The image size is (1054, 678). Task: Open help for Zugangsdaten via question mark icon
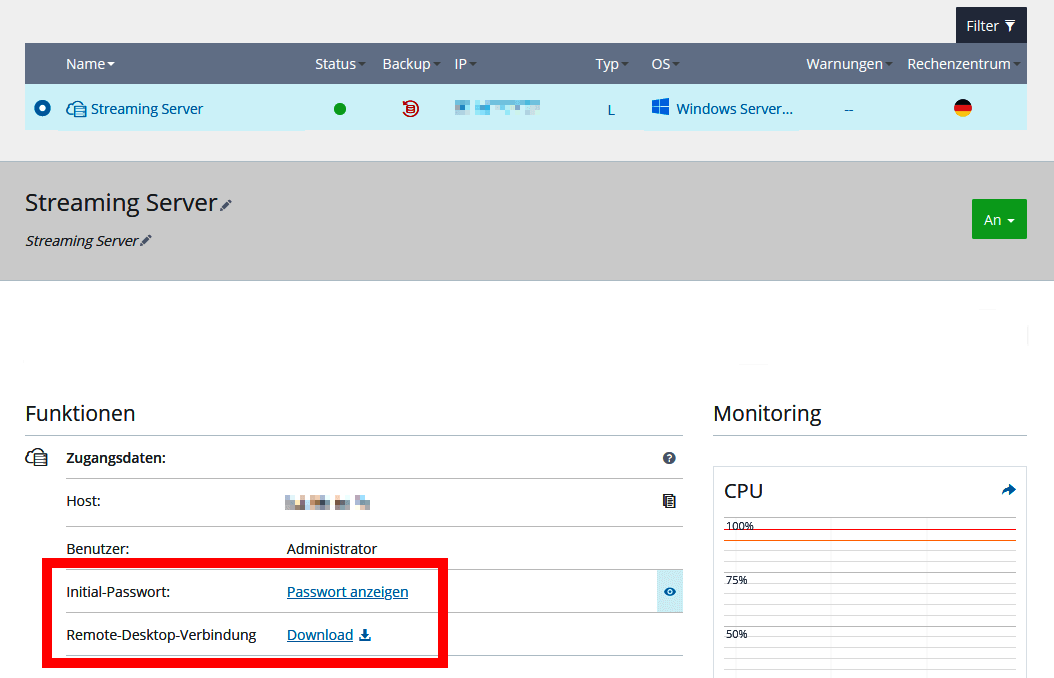coord(669,457)
